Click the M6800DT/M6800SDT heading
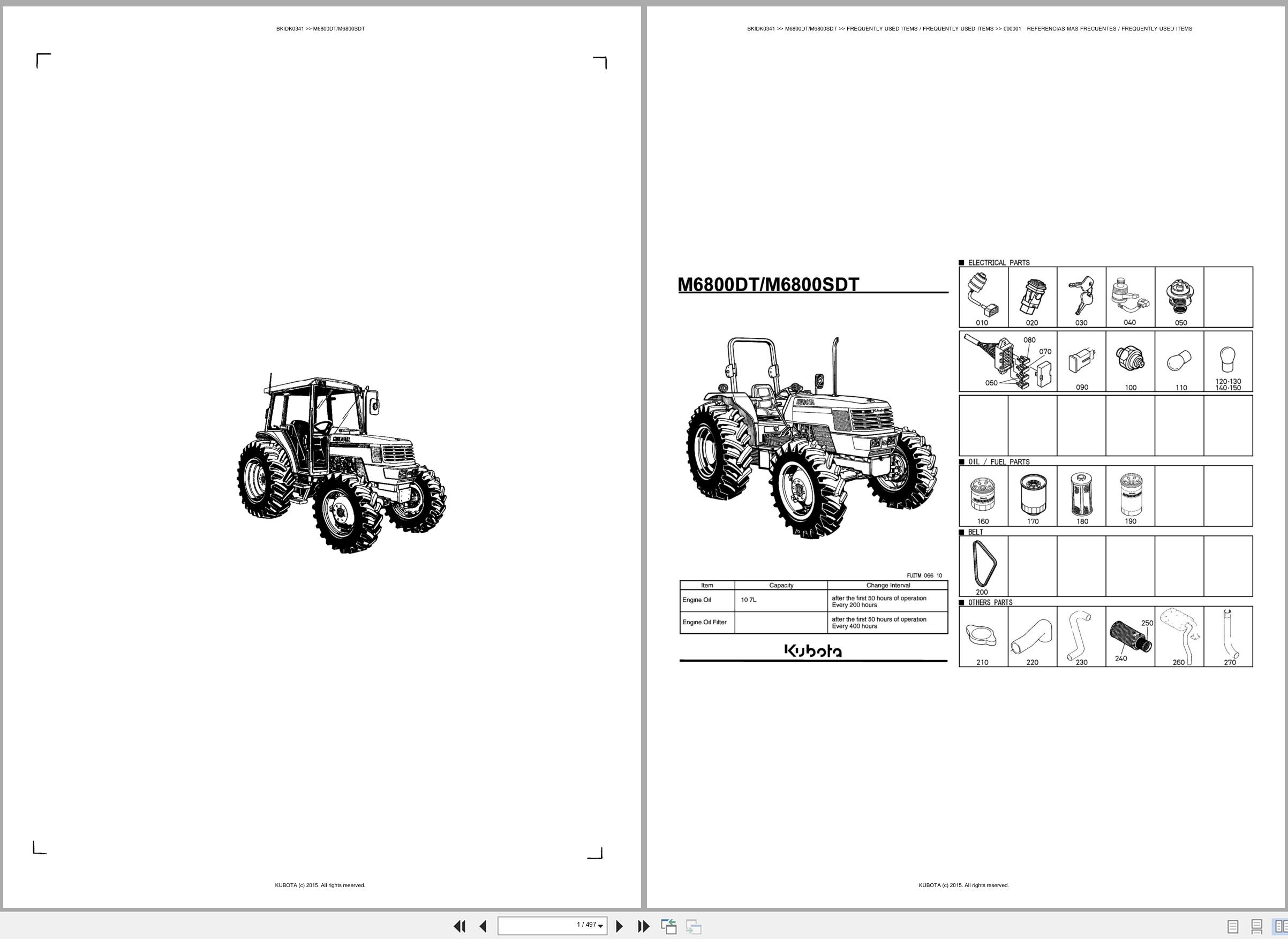 coord(769,284)
